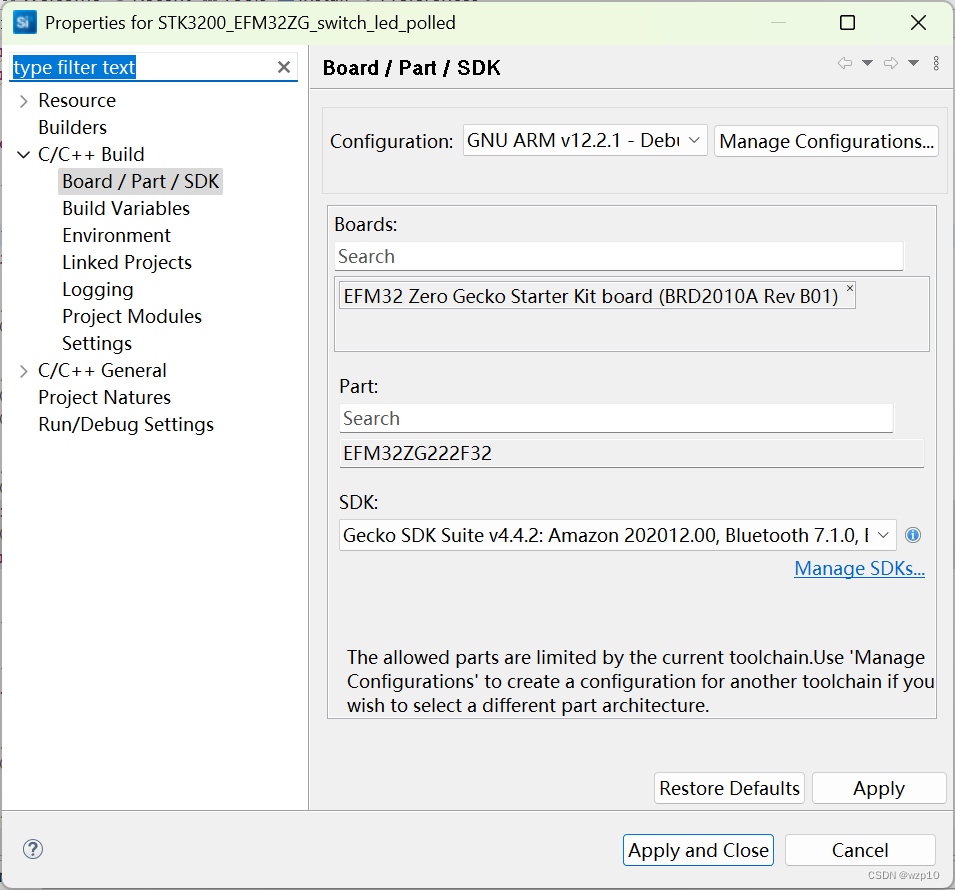This screenshot has height=890, width=955.
Task: Click the Manage Configurations button
Action: [x=826, y=141]
